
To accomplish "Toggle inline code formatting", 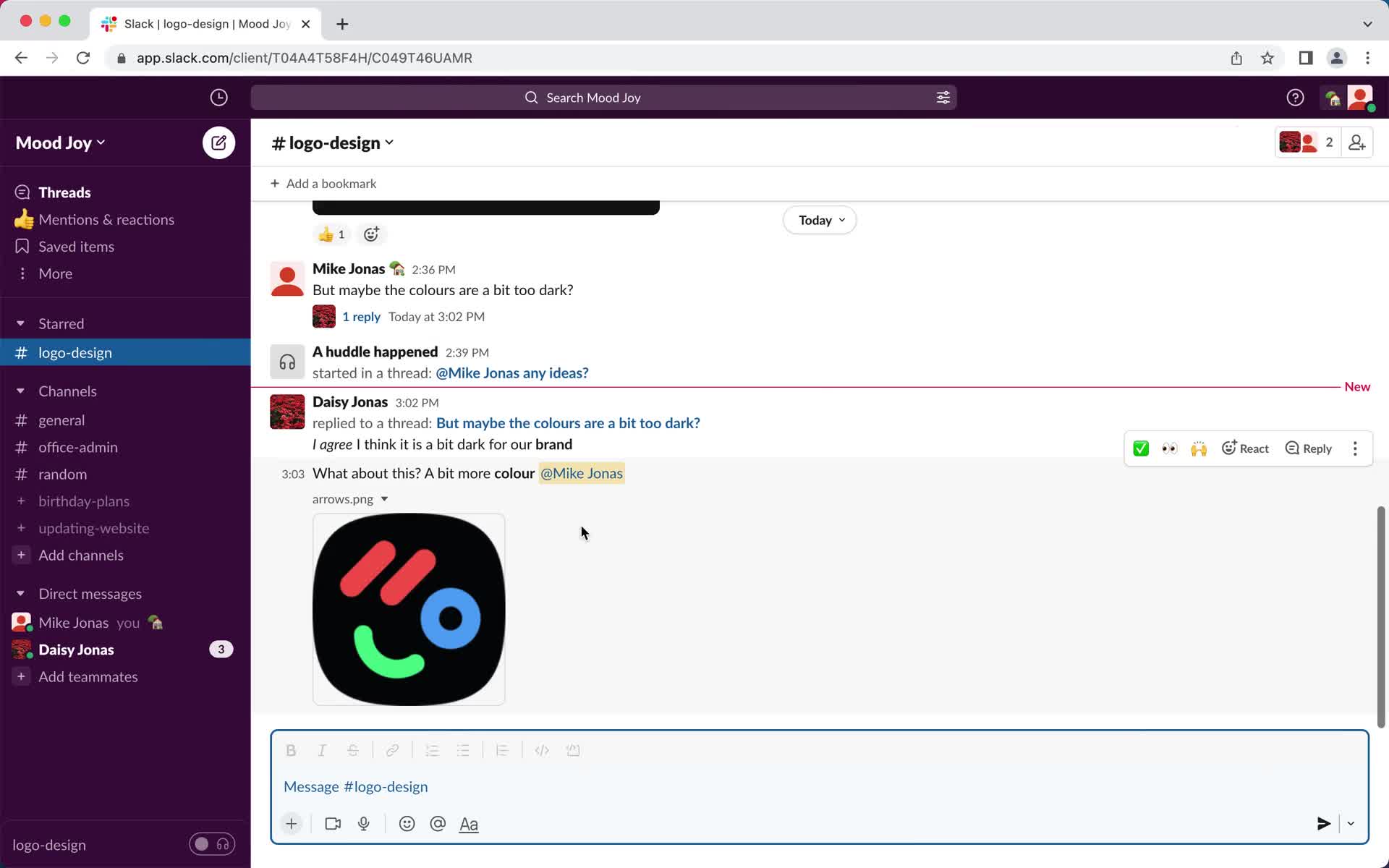I will pos(542,750).
